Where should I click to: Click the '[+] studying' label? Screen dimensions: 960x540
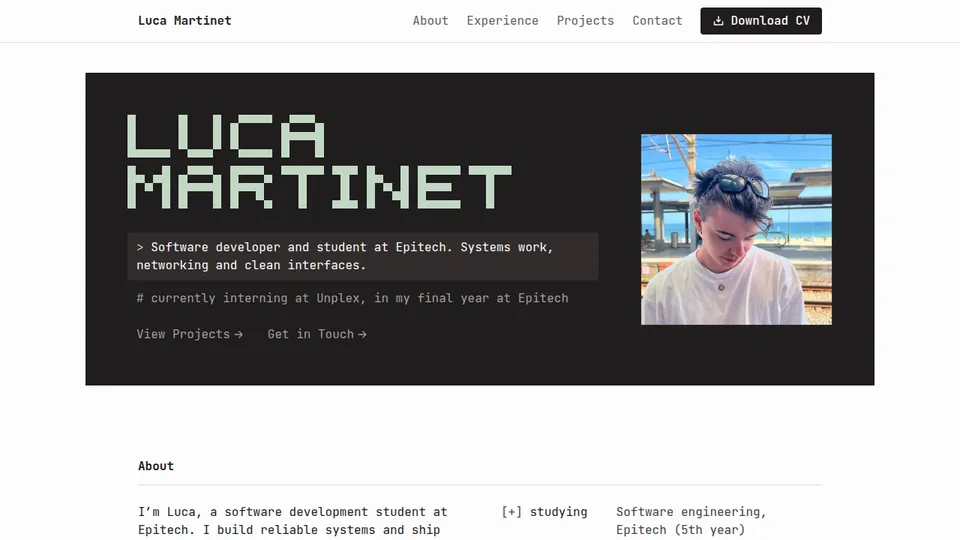click(544, 512)
